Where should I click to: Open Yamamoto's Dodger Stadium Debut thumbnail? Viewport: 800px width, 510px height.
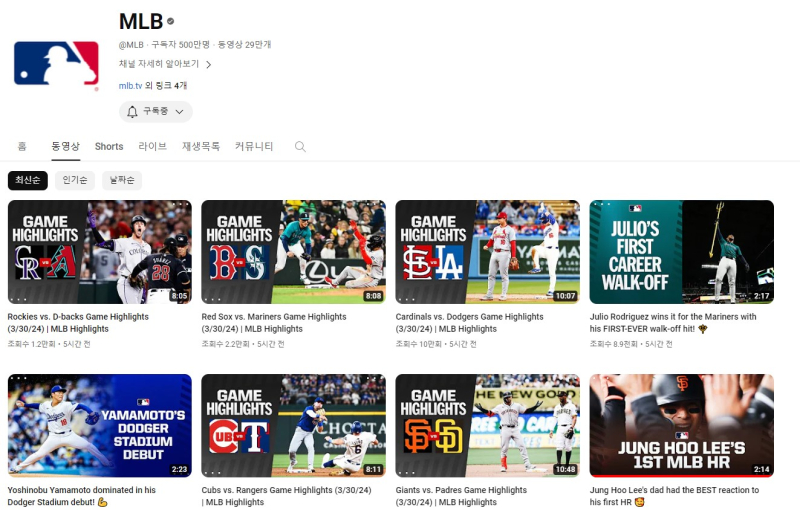tap(99, 426)
